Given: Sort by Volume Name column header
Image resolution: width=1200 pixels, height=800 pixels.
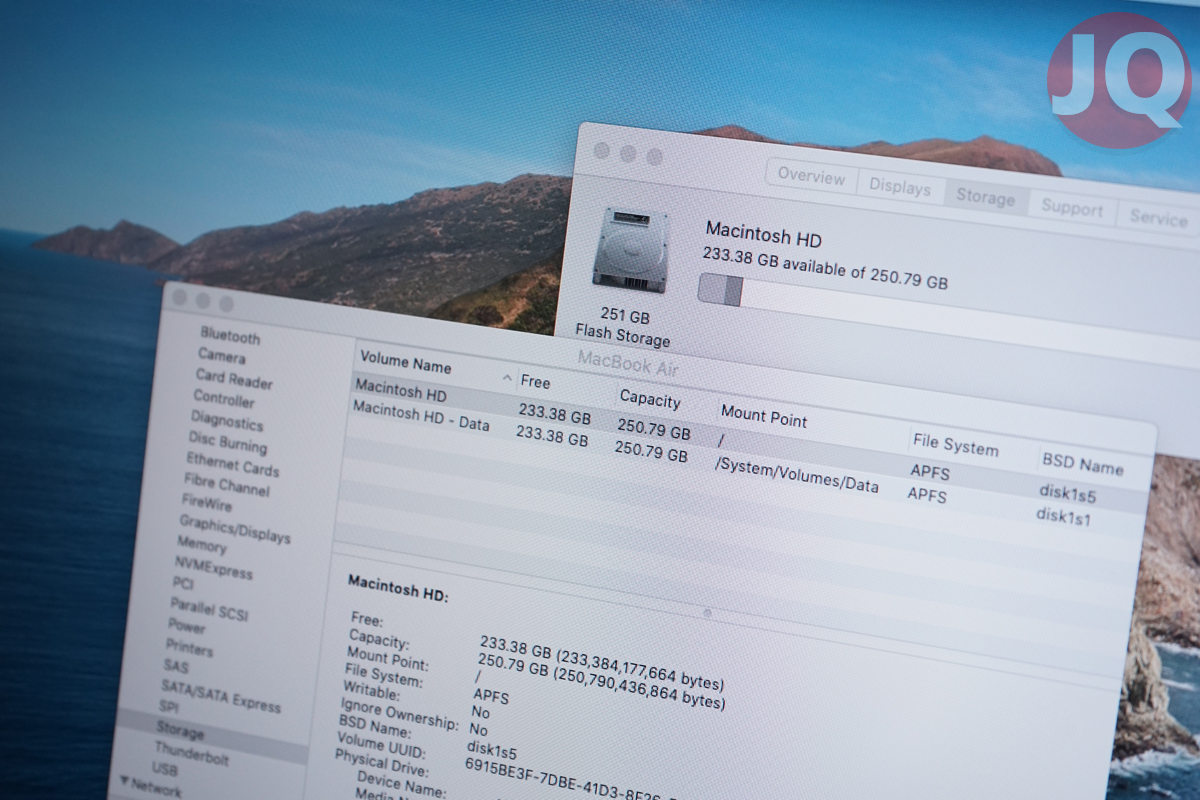Looking at the screenshot, I should [x=405, y=362].
